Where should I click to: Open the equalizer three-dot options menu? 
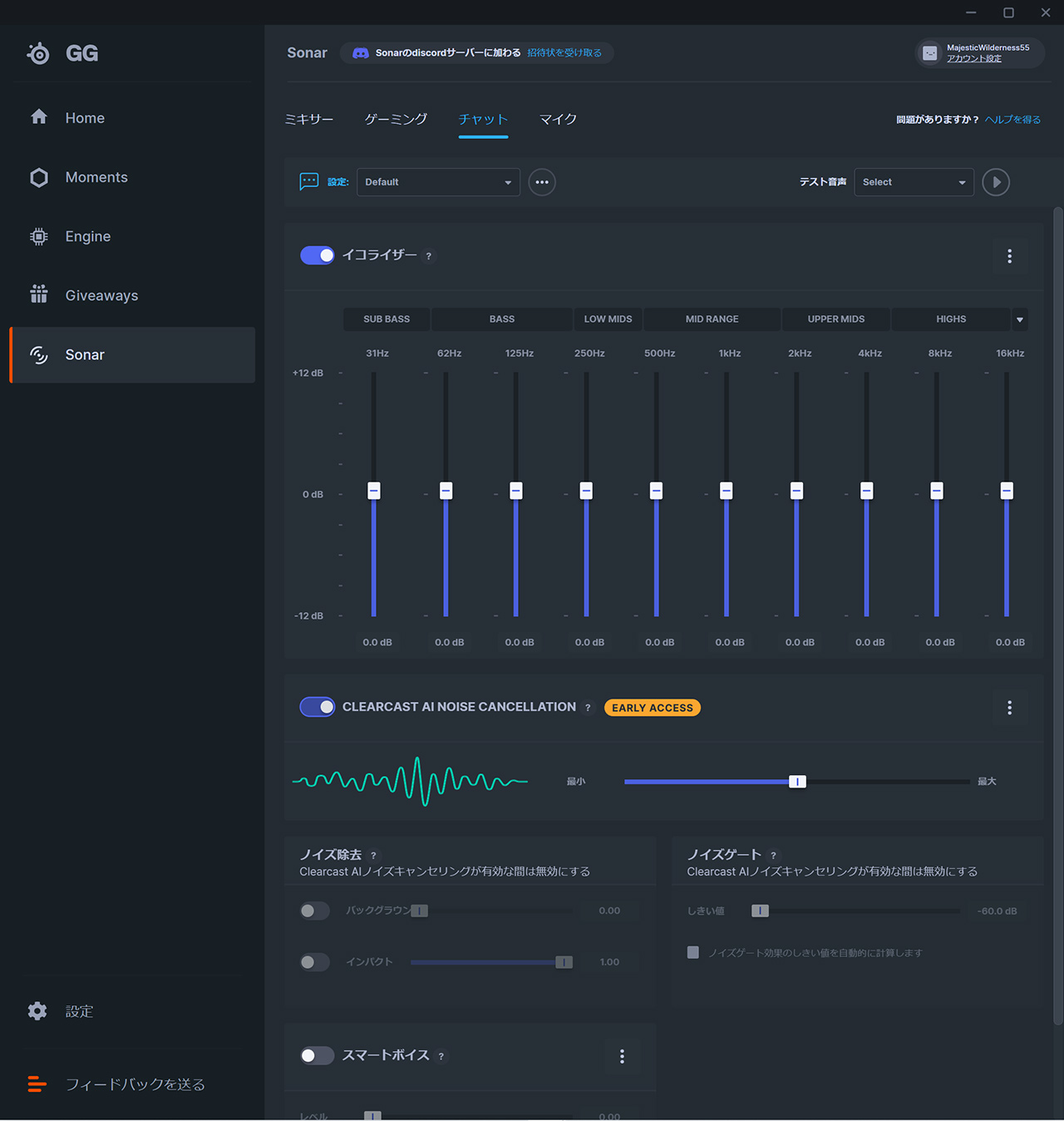click(1009, 256)
